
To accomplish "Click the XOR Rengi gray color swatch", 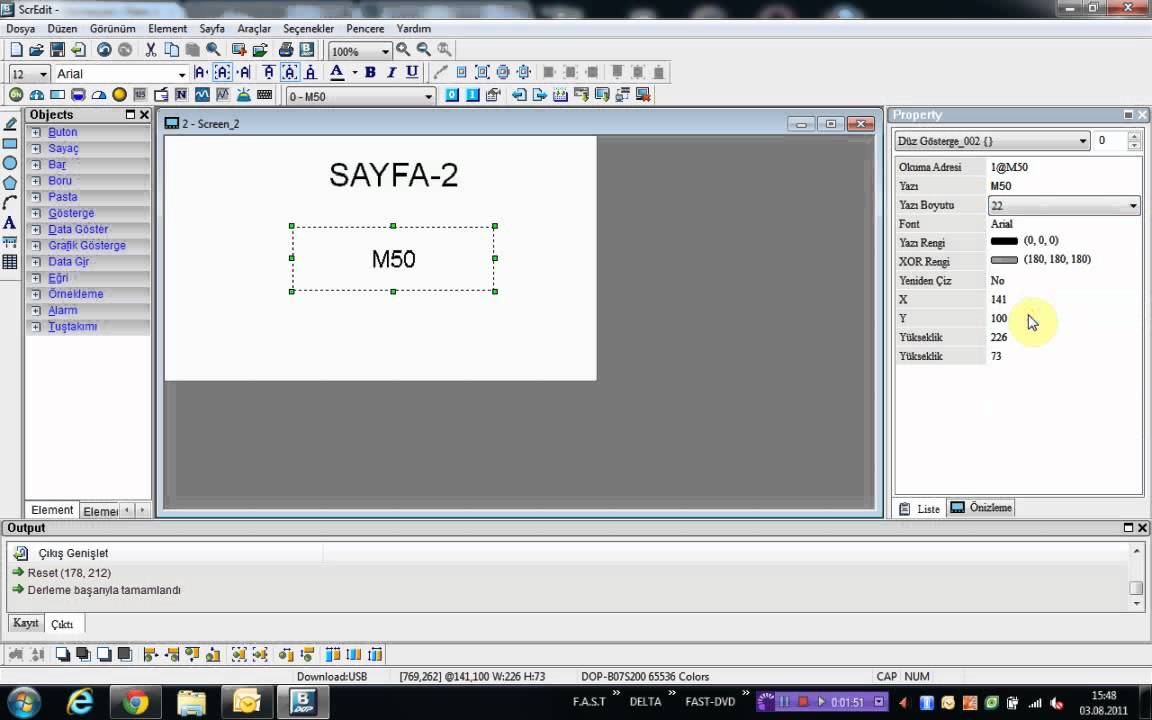I will 1004,260.
